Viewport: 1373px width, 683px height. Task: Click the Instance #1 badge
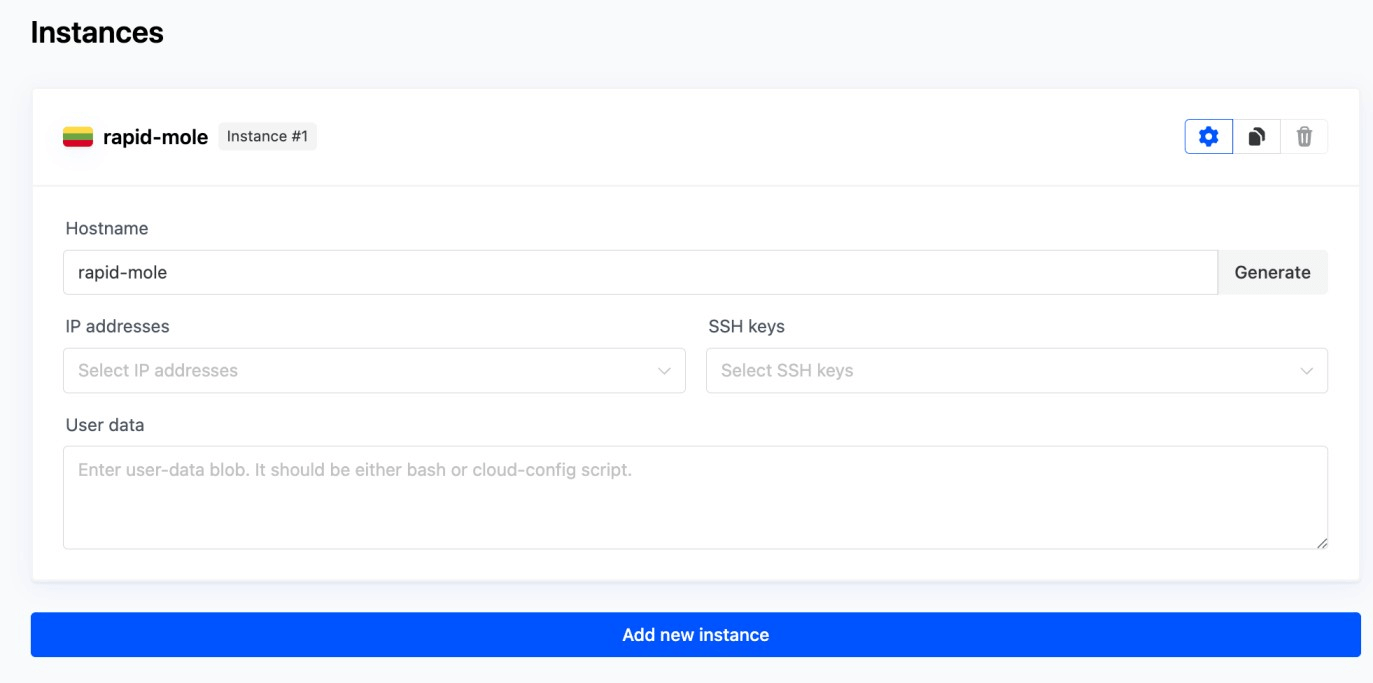coord(267,137)
